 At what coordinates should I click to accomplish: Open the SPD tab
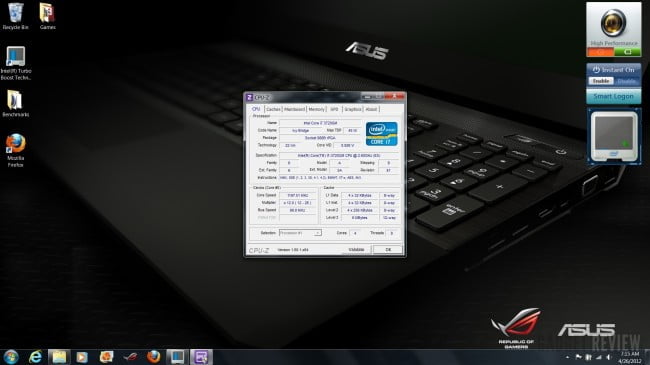click(334, 110)
